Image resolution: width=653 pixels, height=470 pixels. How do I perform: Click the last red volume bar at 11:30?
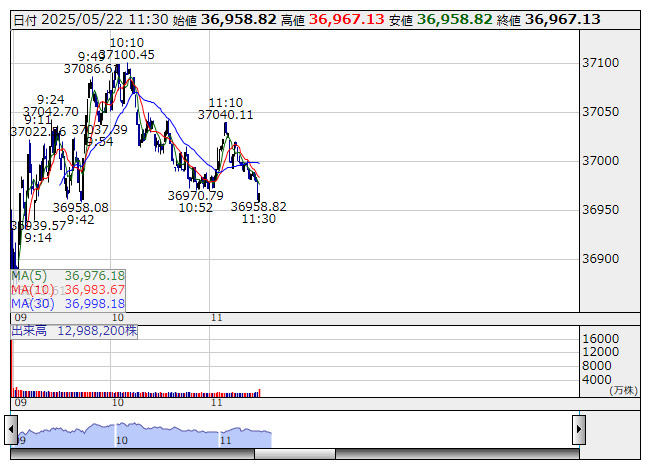tap(259, 393)
